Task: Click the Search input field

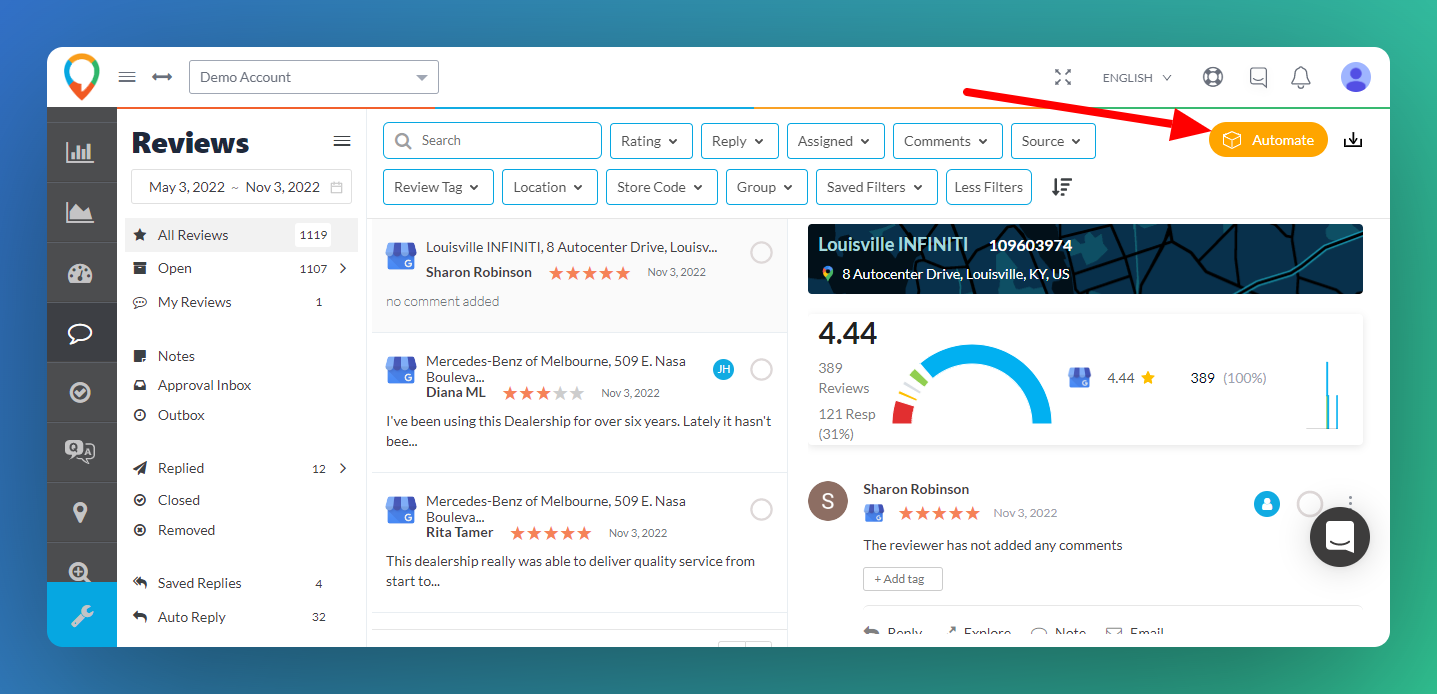Action: (x=492, y=141)
